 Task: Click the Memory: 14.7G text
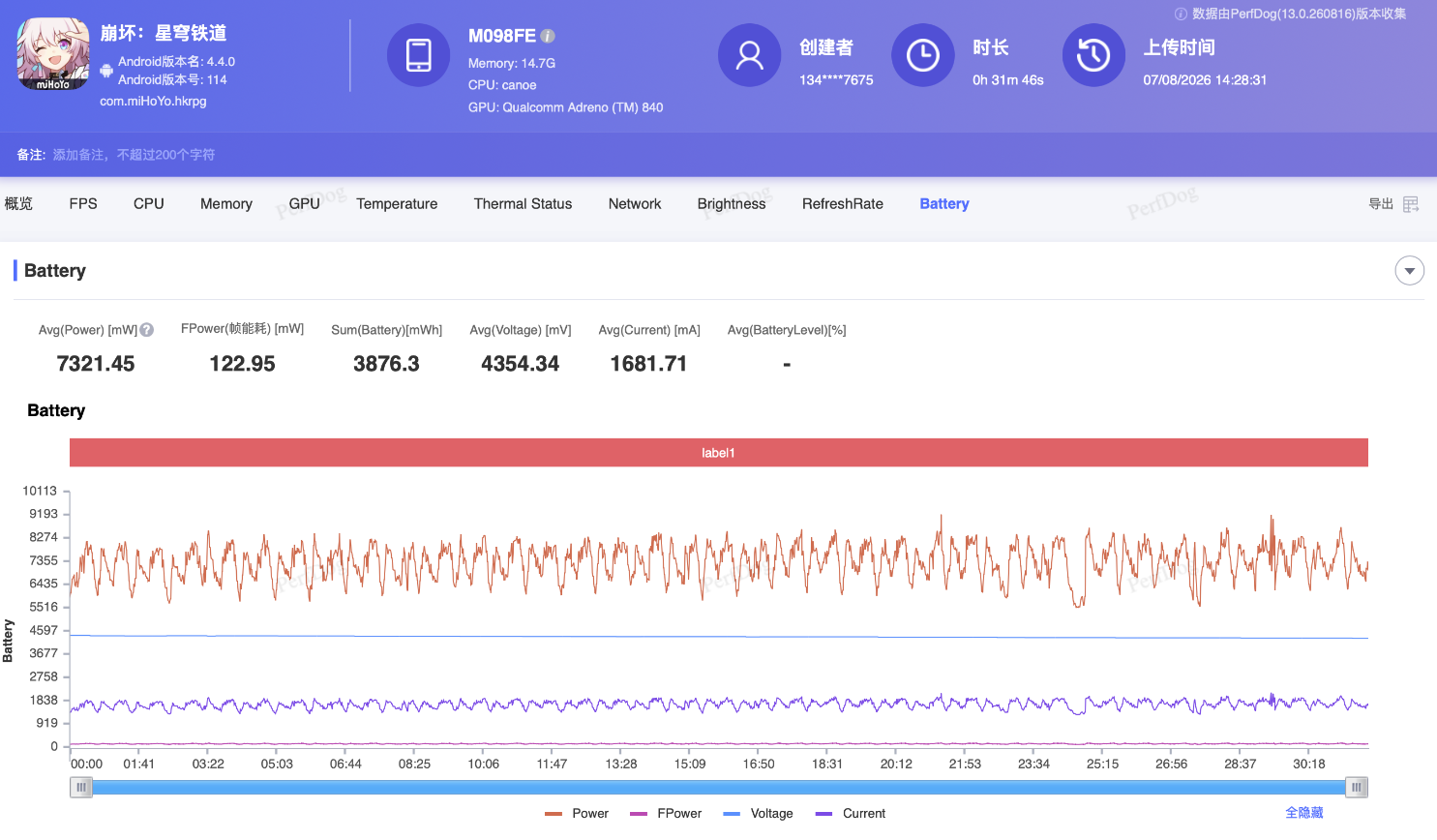(x=512, y=63)
